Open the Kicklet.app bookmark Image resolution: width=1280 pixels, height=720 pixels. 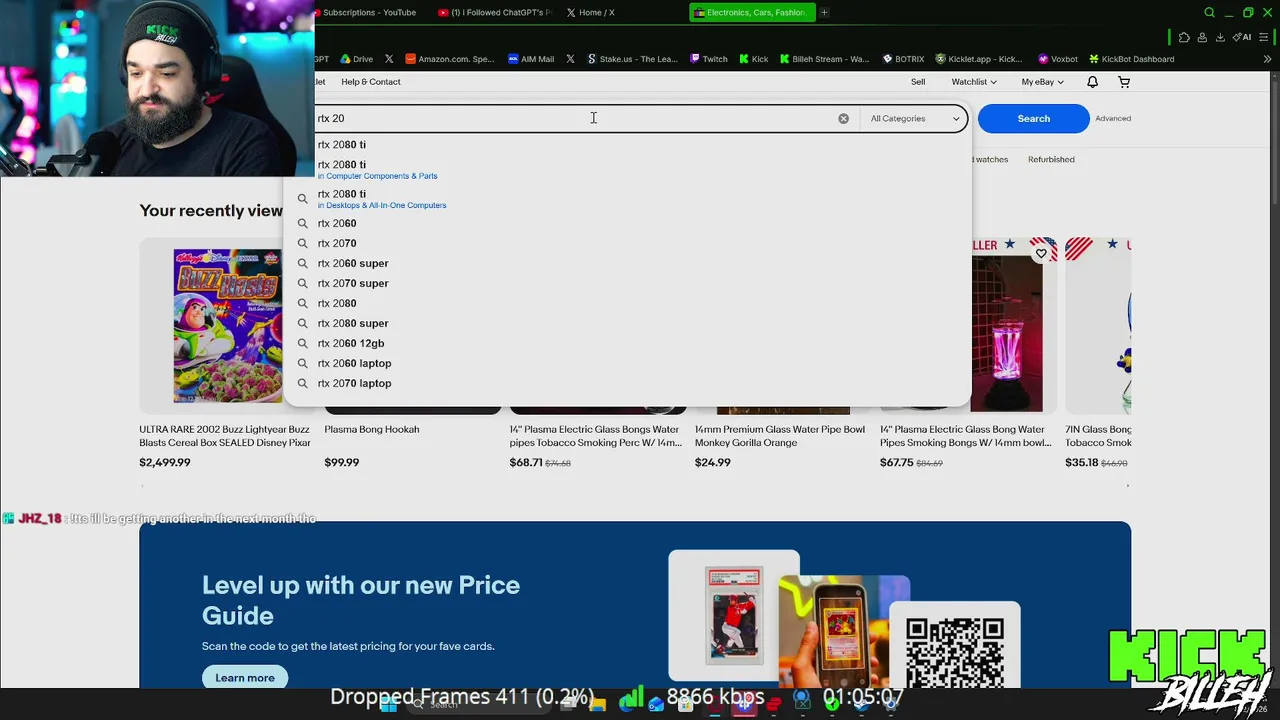coord(979,59)
